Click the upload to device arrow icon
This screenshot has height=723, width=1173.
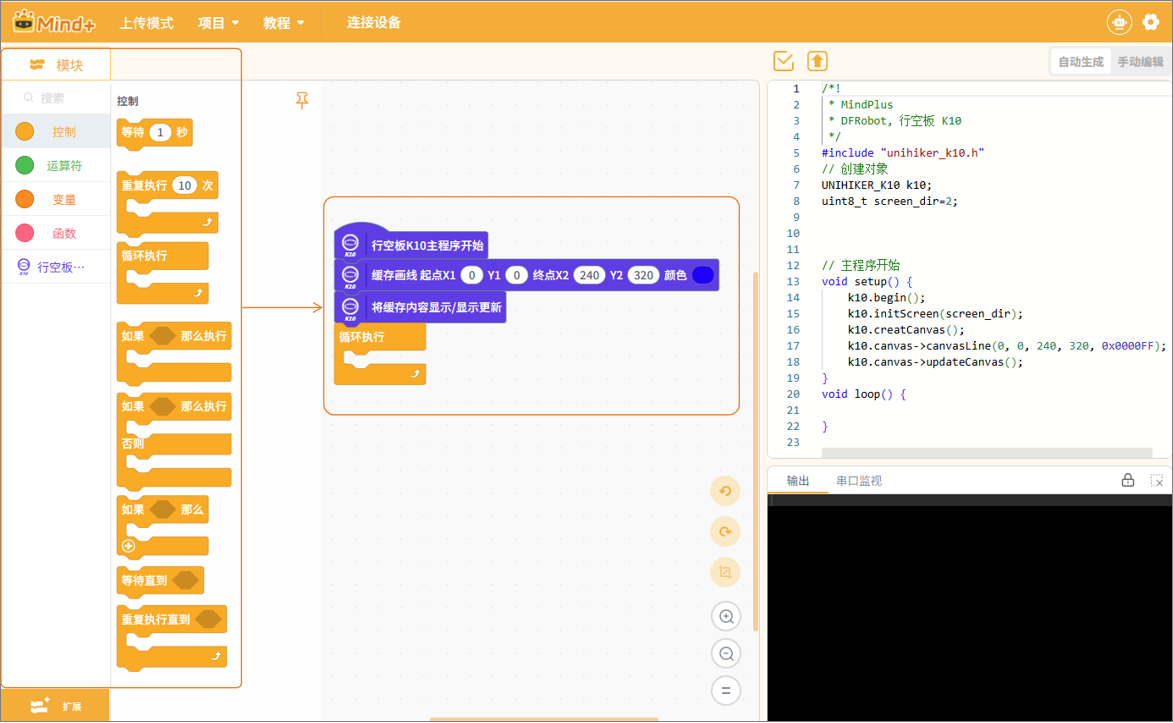(817, 61)
